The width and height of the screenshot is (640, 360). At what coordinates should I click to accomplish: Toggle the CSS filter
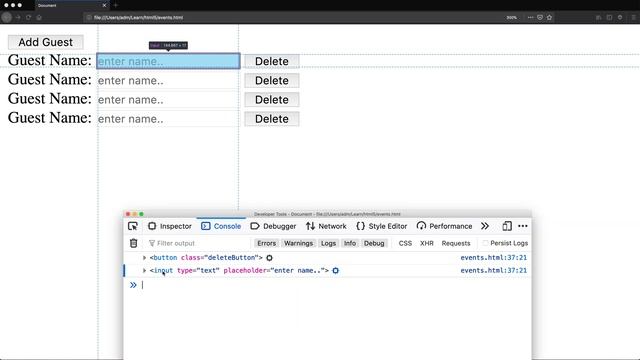point(405,243)
